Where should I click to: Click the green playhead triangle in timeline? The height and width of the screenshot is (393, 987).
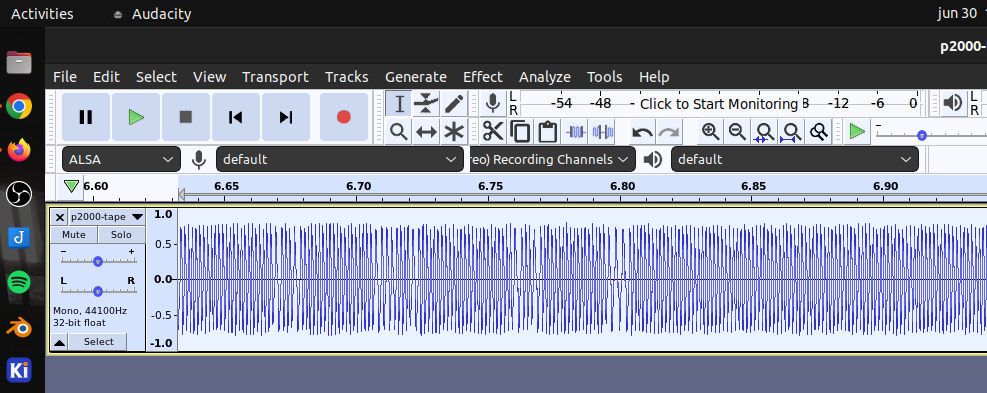coord(71,186)
